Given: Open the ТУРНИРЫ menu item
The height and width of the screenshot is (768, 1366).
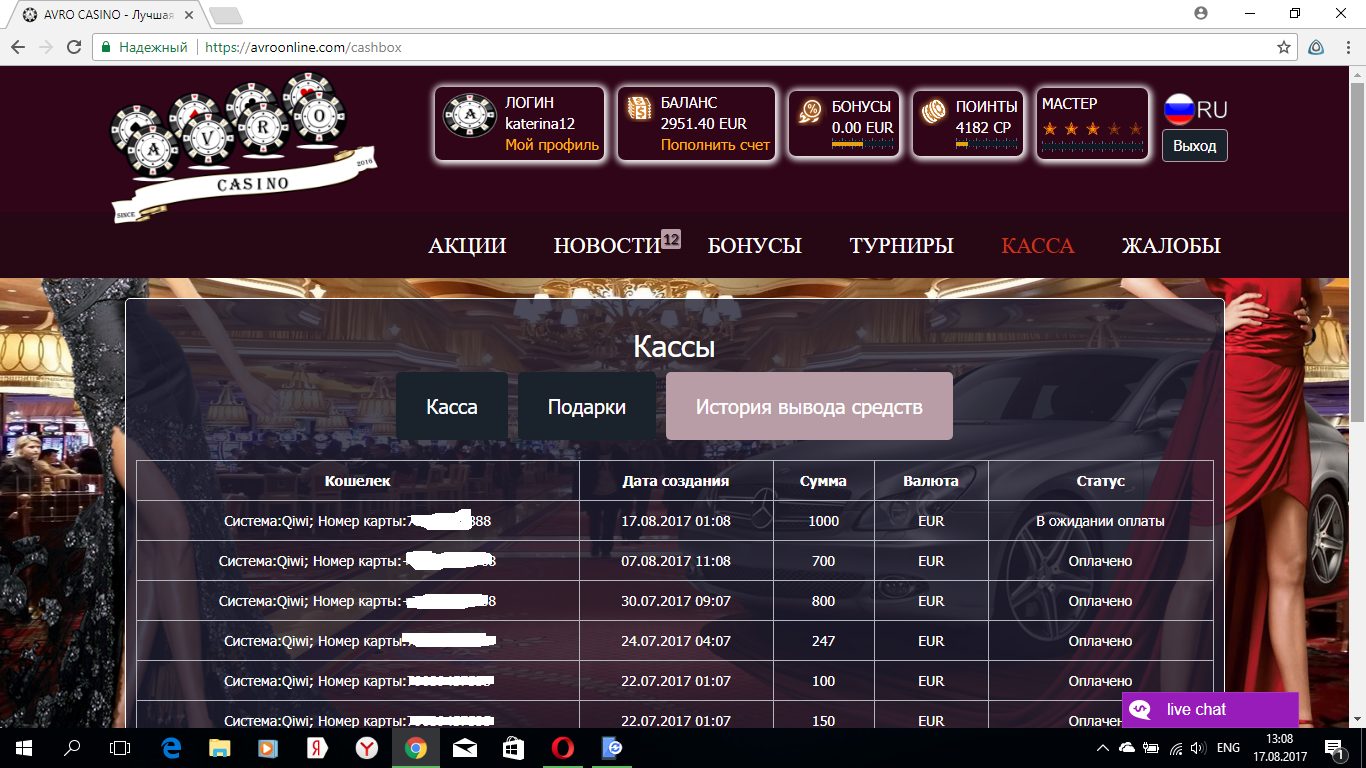Looking at the screenshot, I should (x=899, y=245).
